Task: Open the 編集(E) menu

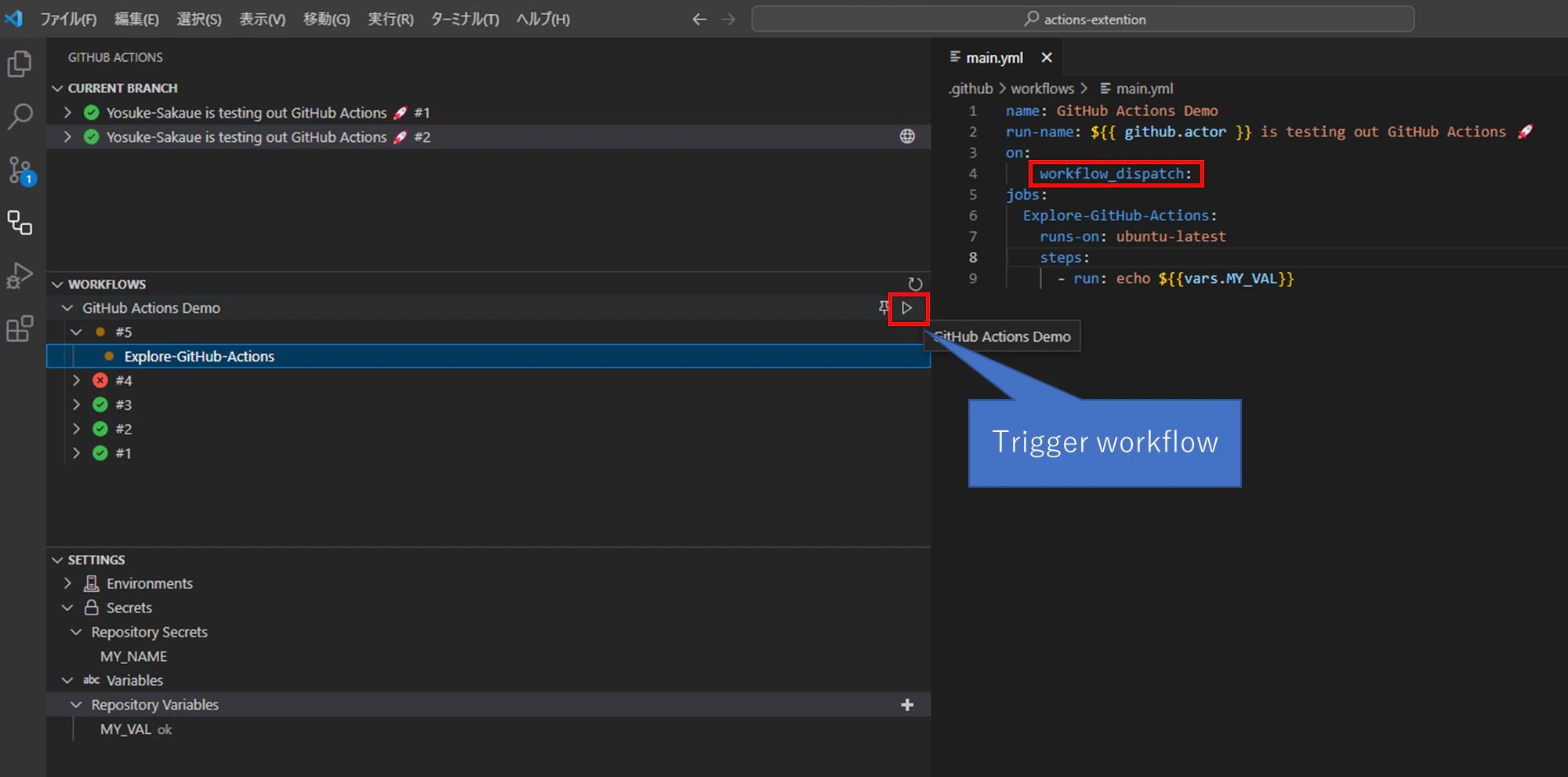Action: click(136, 20)
